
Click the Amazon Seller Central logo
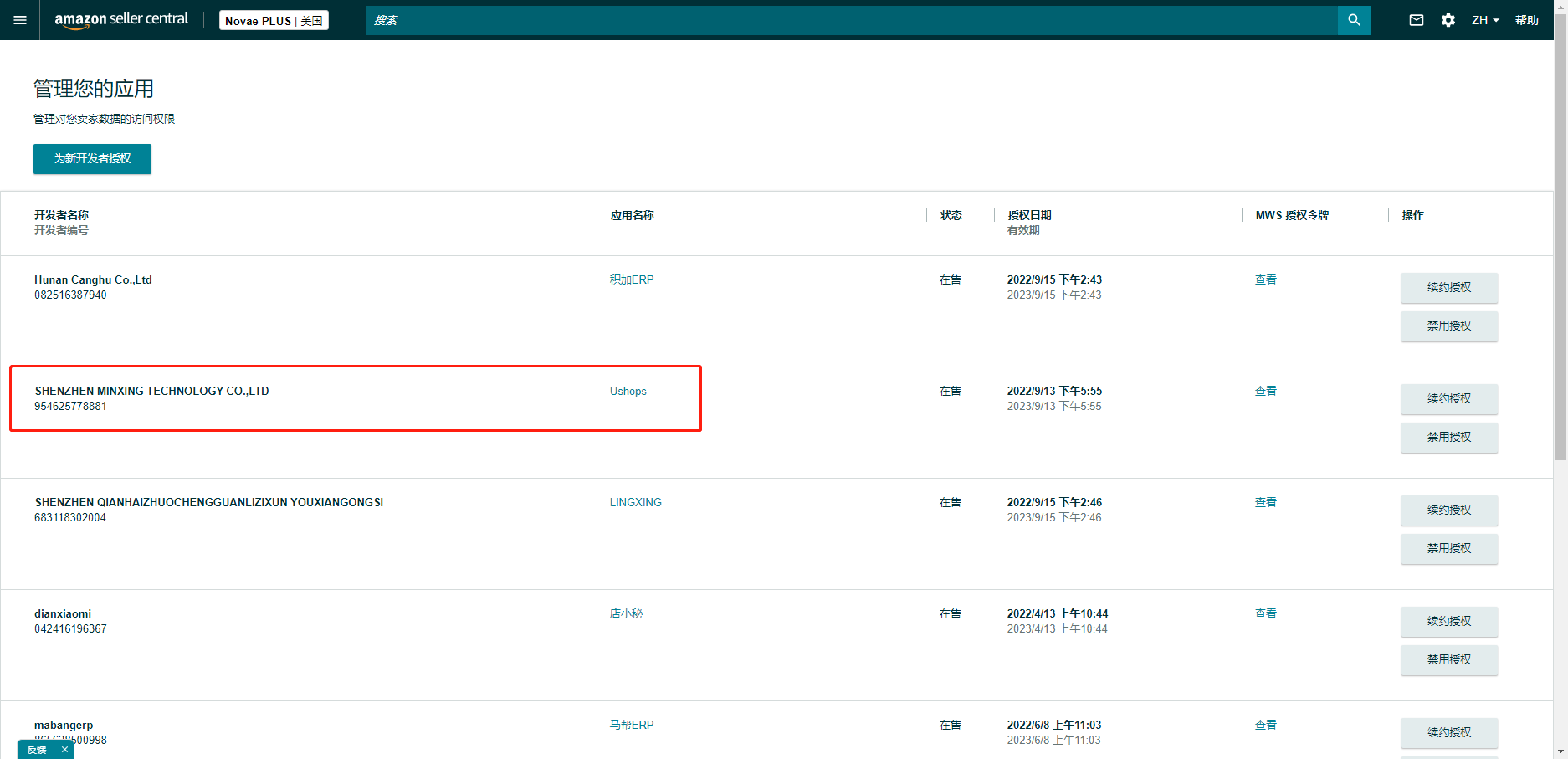click(121, 20)
